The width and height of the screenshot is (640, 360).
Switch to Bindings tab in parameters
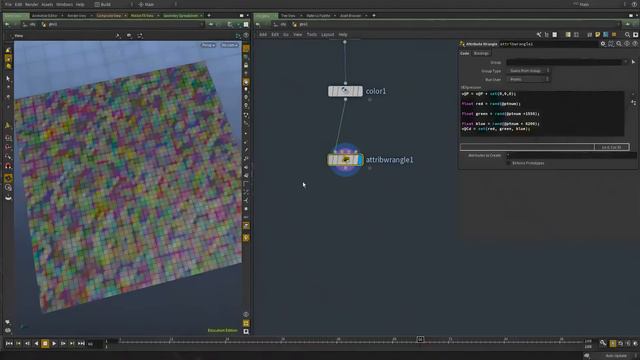click(x=481, y=53)
